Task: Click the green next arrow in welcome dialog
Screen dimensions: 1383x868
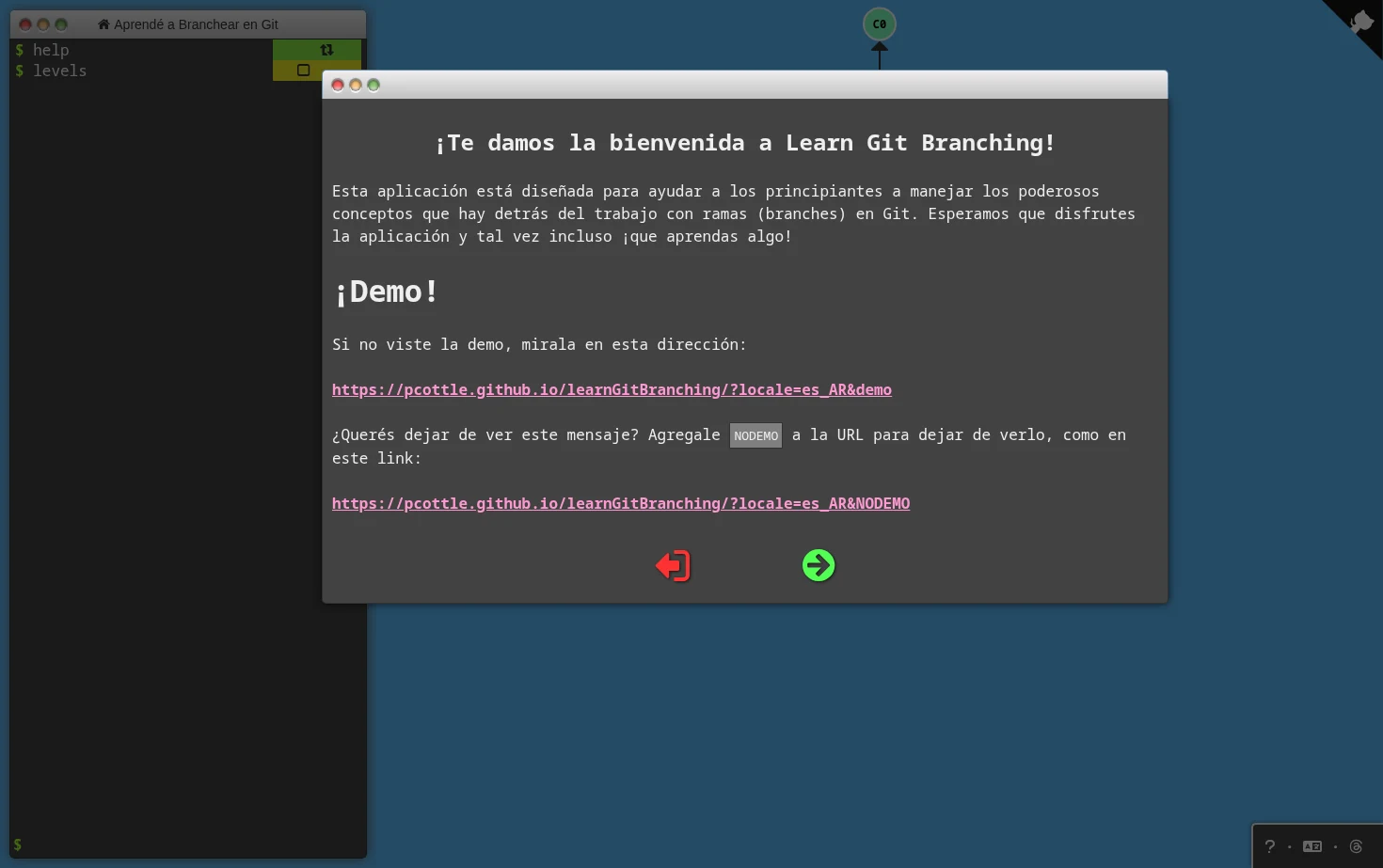Action: pos(819,565)
